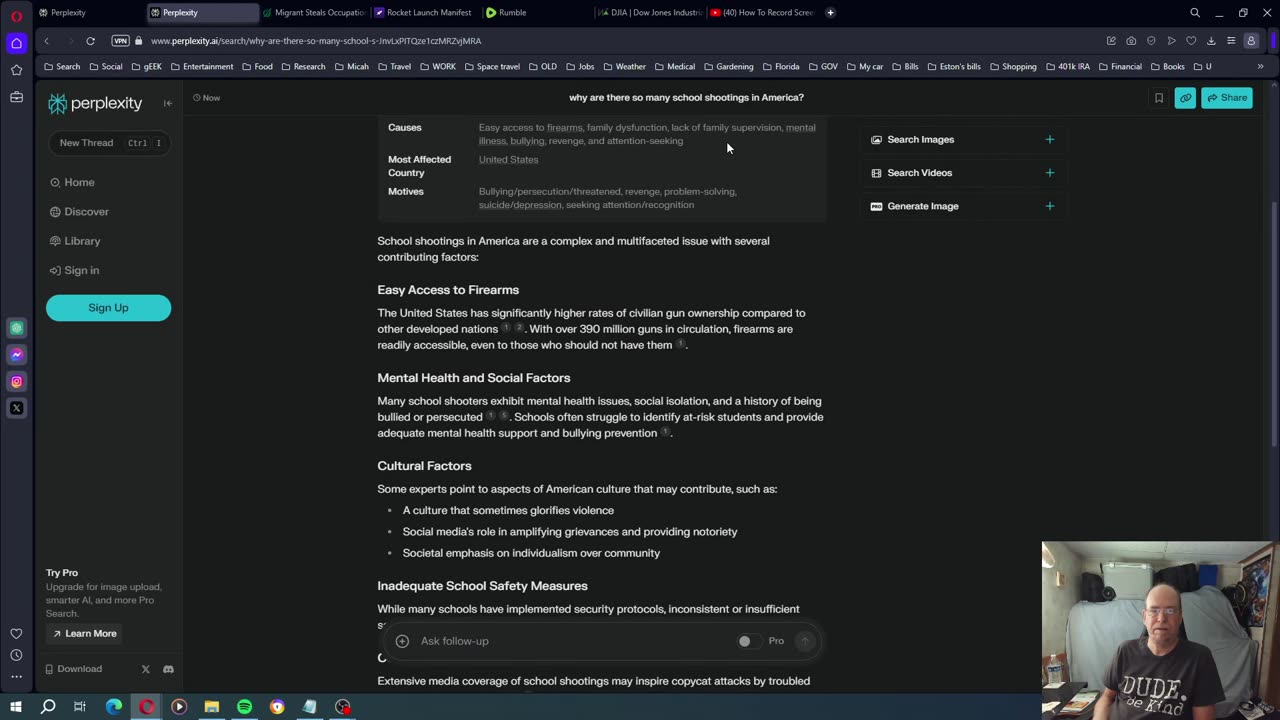Switch to the DJIA Dow Jones tab
The image size is (1280, 720).
pos(649,13)
